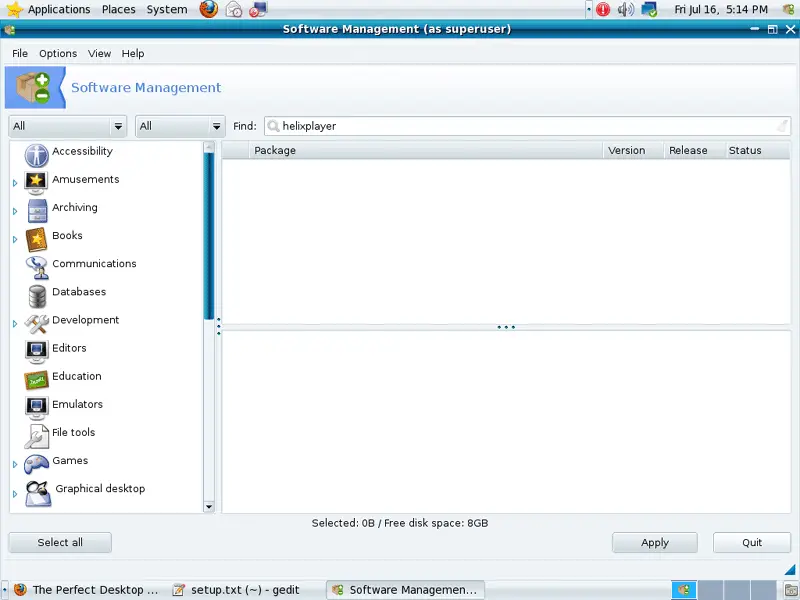This screenshot has width=800, height=600.
Task: Click the Accessibility category icon
Action: [x=37, y=155]
